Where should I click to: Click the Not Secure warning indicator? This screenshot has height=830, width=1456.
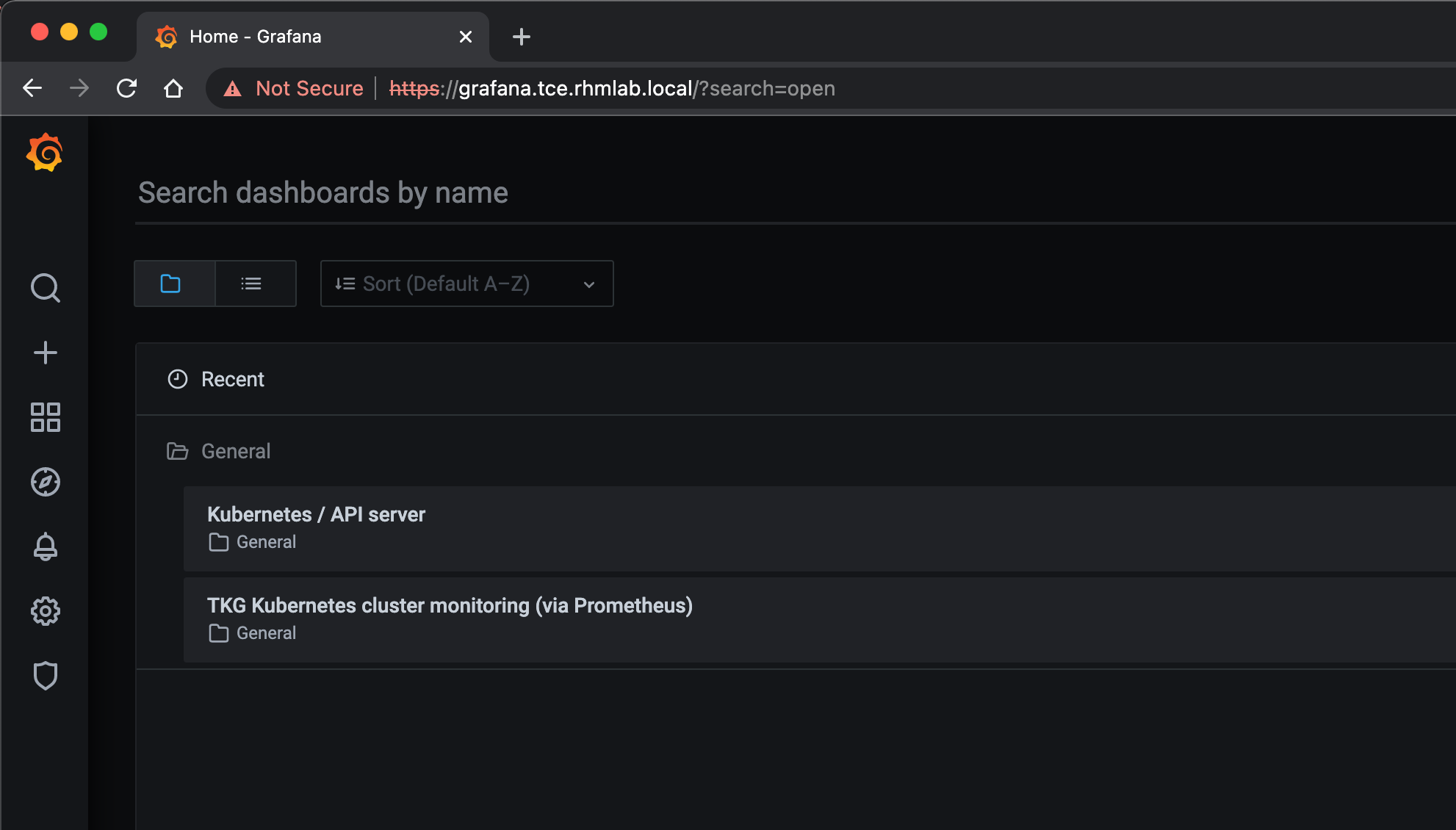pyautogui.click(x=293, y=88)
